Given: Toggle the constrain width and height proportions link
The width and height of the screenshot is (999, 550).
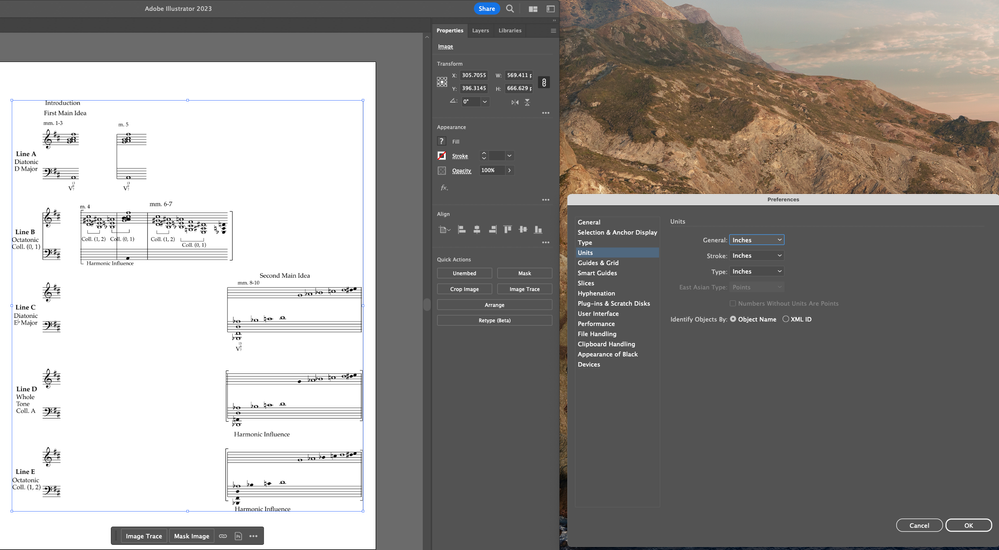Looking at the screenshot, I should (x=543, y=82).
